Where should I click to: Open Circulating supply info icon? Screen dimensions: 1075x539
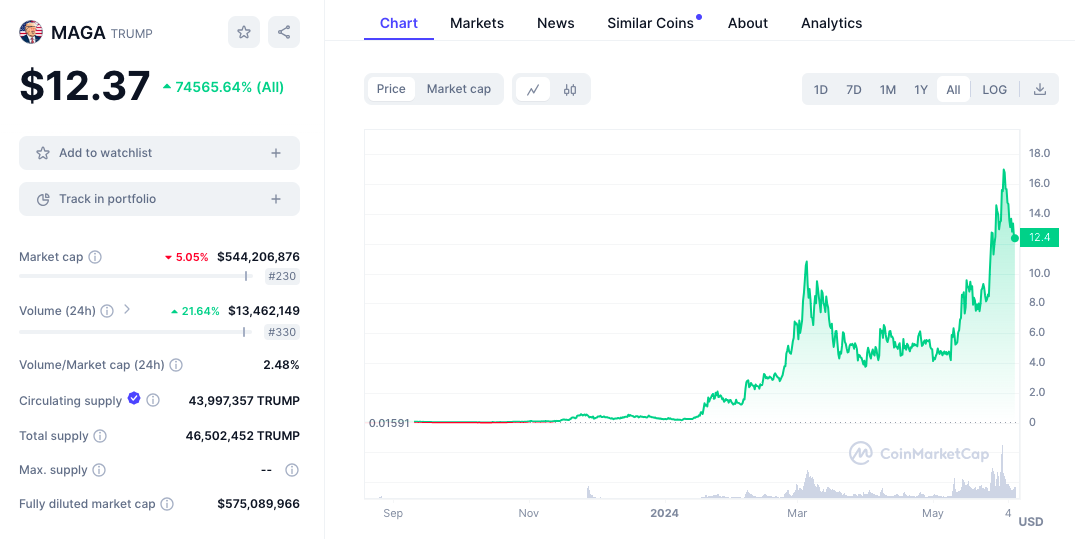153,400
